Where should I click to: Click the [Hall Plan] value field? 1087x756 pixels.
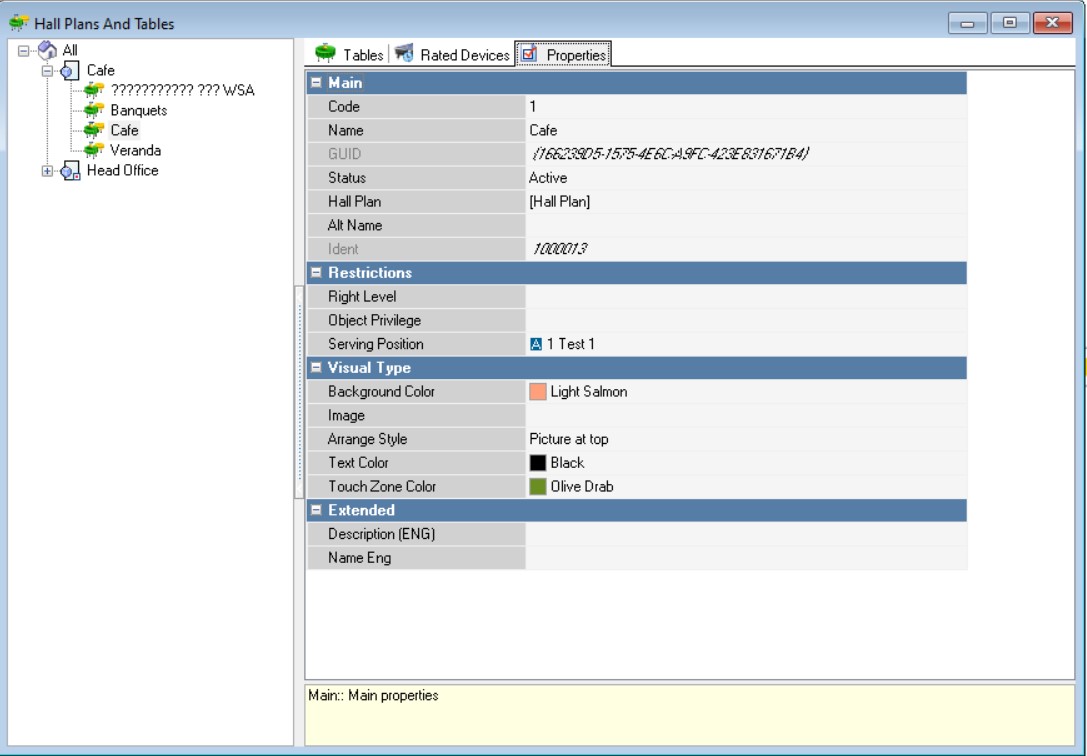[747, 202]
